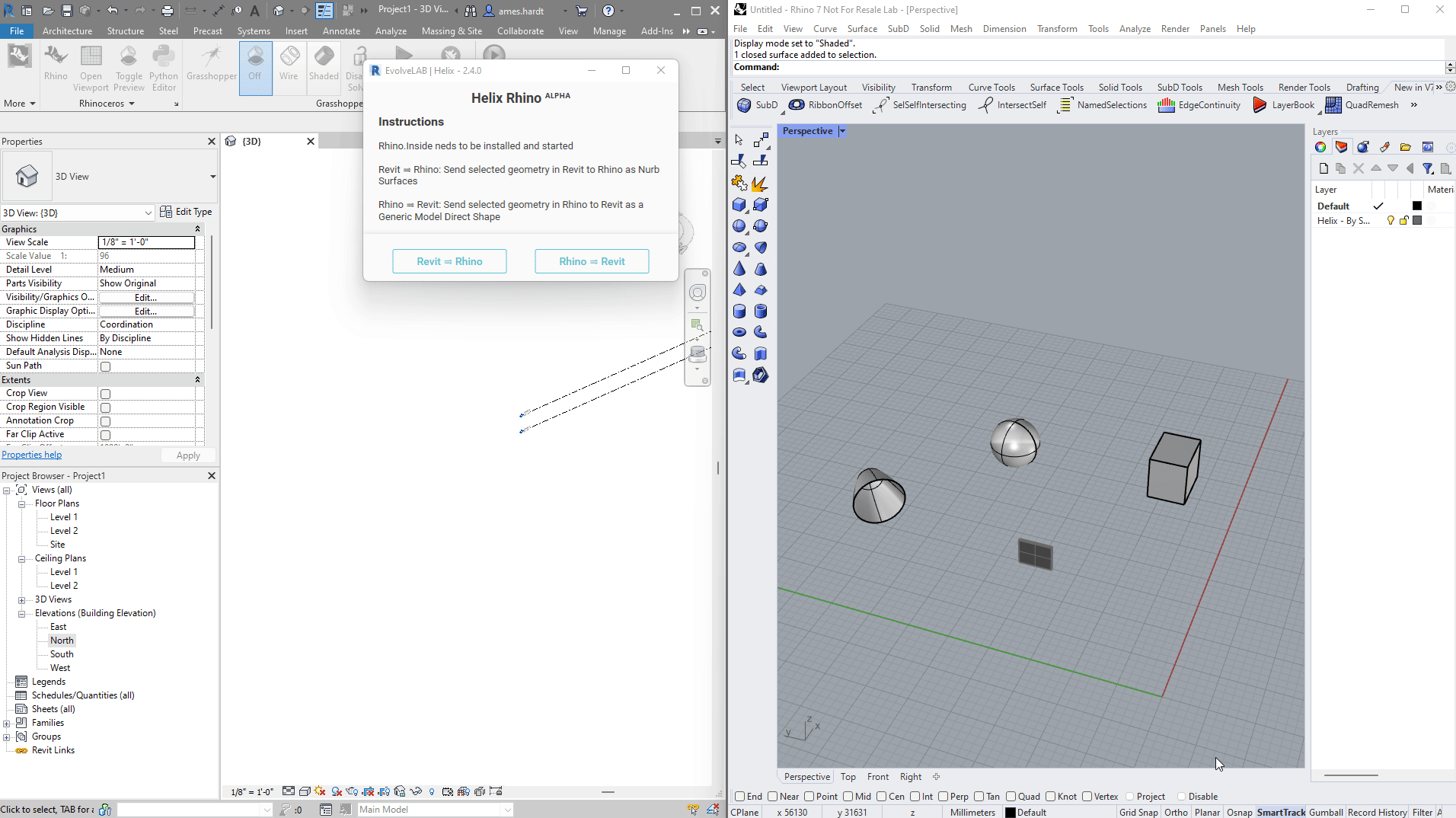Screen dimensions: 1456x818
Task: Open the Surface menu in Rhino
Action: click(x=862, y=29)
